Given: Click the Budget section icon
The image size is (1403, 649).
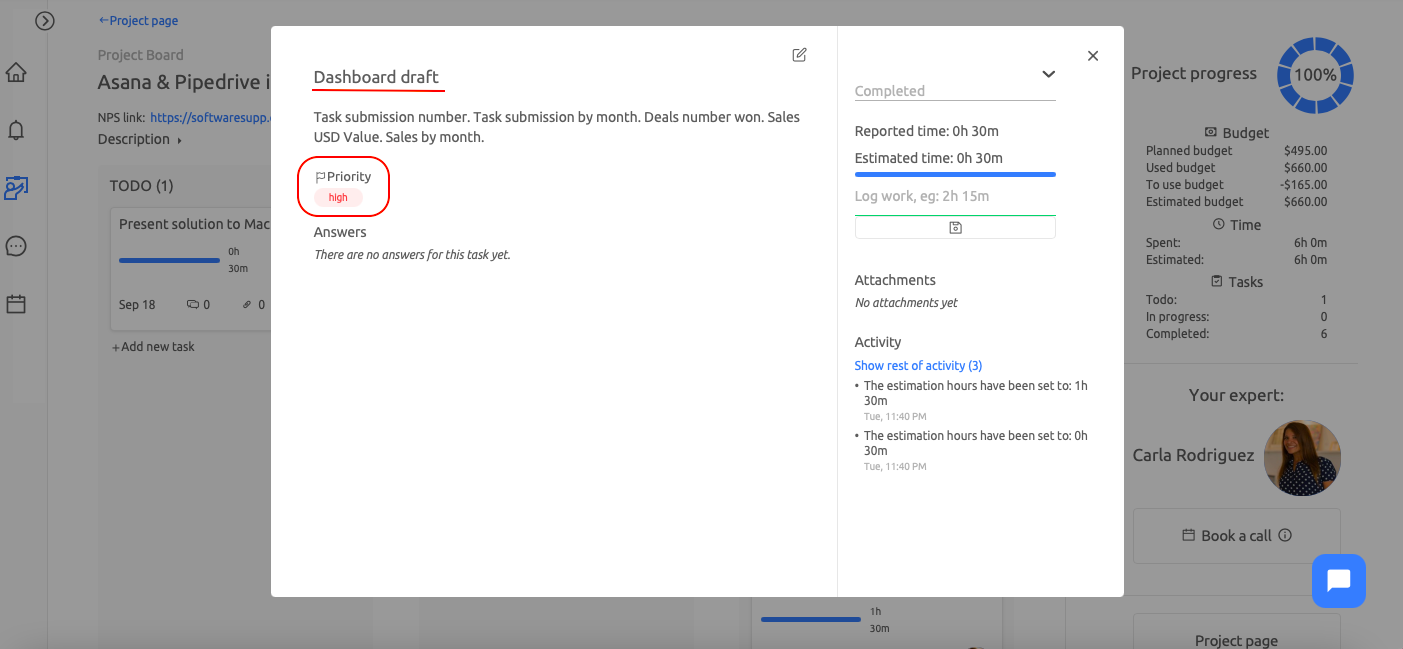Looking at the screenshot, I should click(1211, 132).
